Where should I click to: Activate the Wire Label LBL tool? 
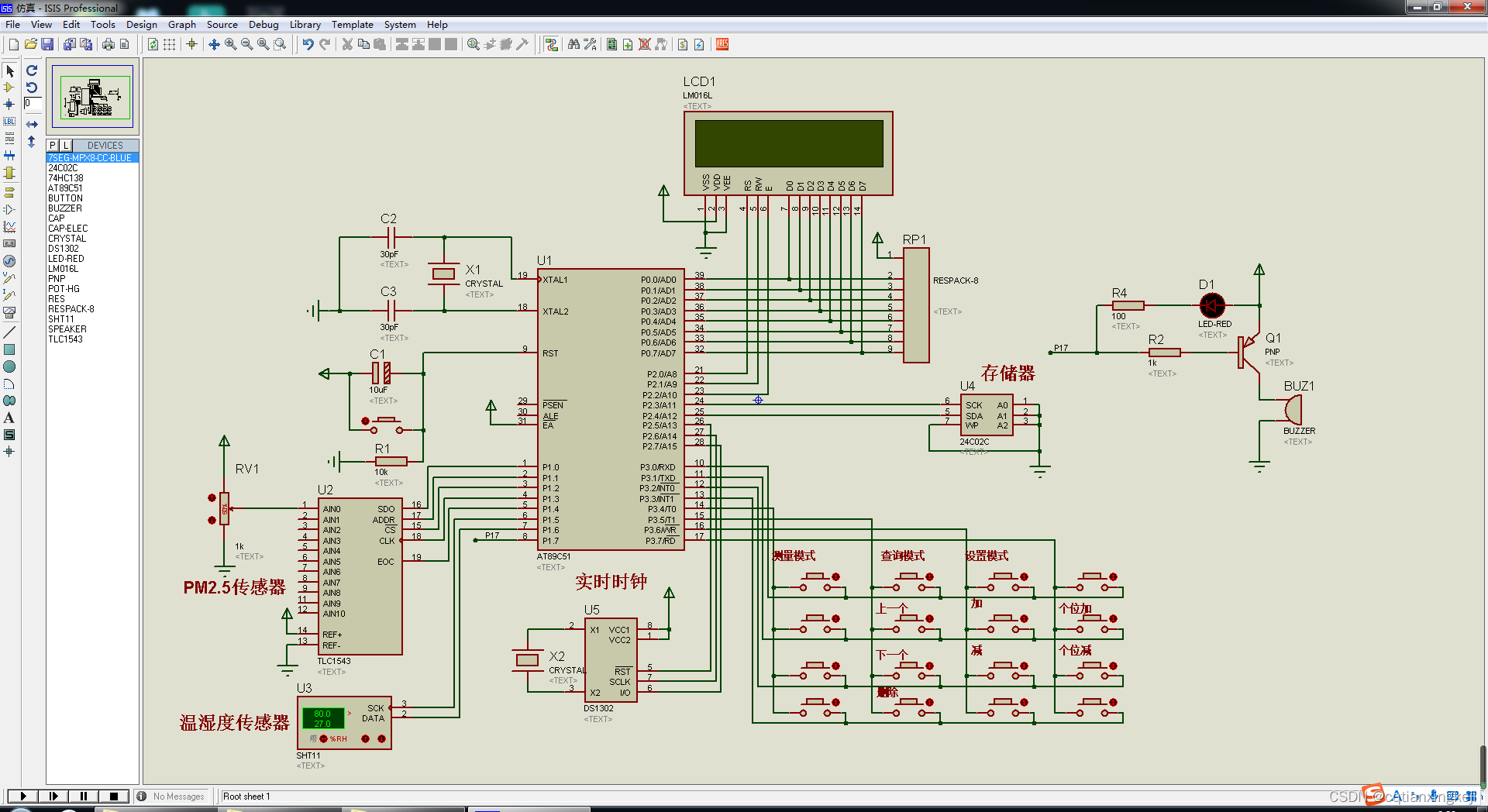click(x=9, y=121)
